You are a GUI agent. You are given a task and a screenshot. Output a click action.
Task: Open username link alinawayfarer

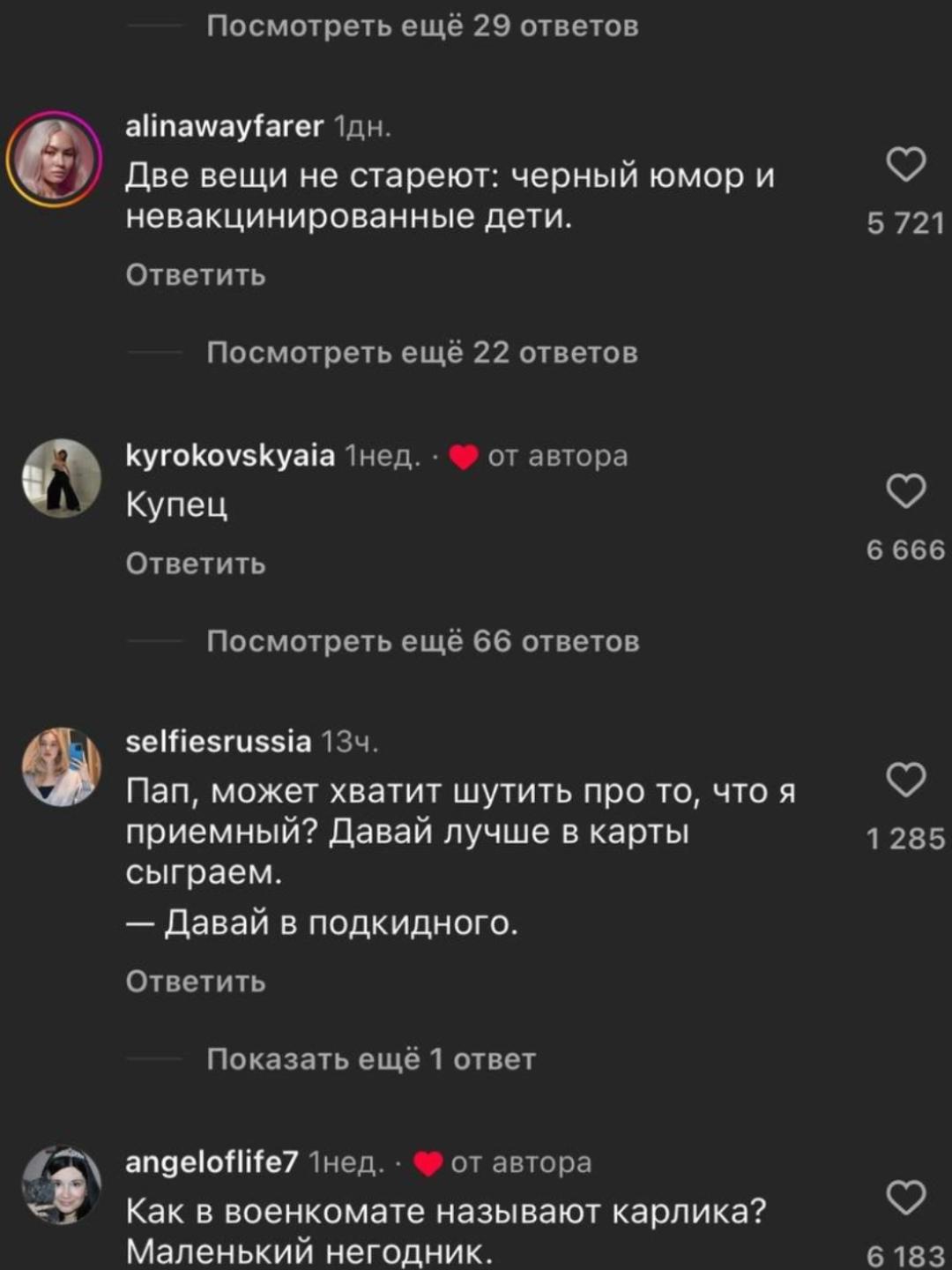225,127
